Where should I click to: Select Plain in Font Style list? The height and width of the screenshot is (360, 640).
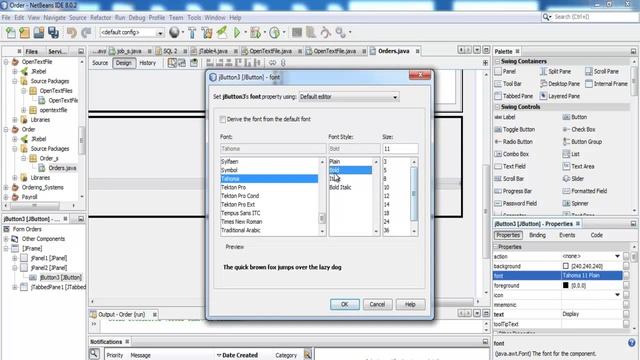pos(351,162)
